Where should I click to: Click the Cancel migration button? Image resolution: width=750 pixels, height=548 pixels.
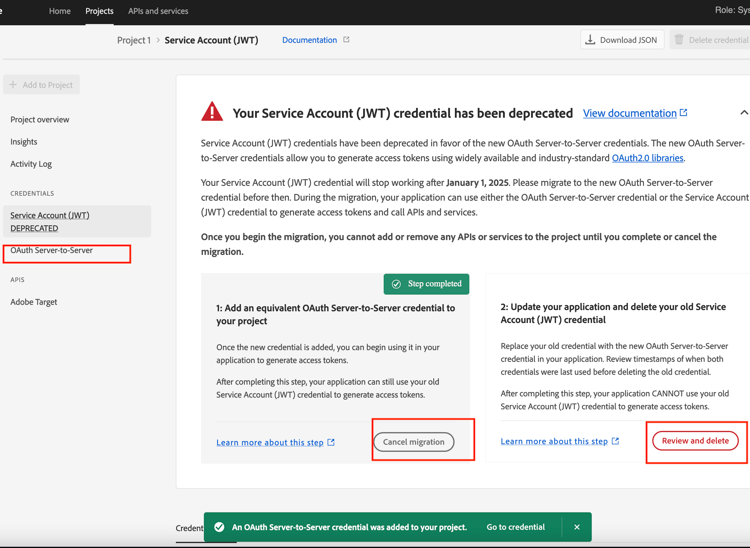click(x=414, y=442)
